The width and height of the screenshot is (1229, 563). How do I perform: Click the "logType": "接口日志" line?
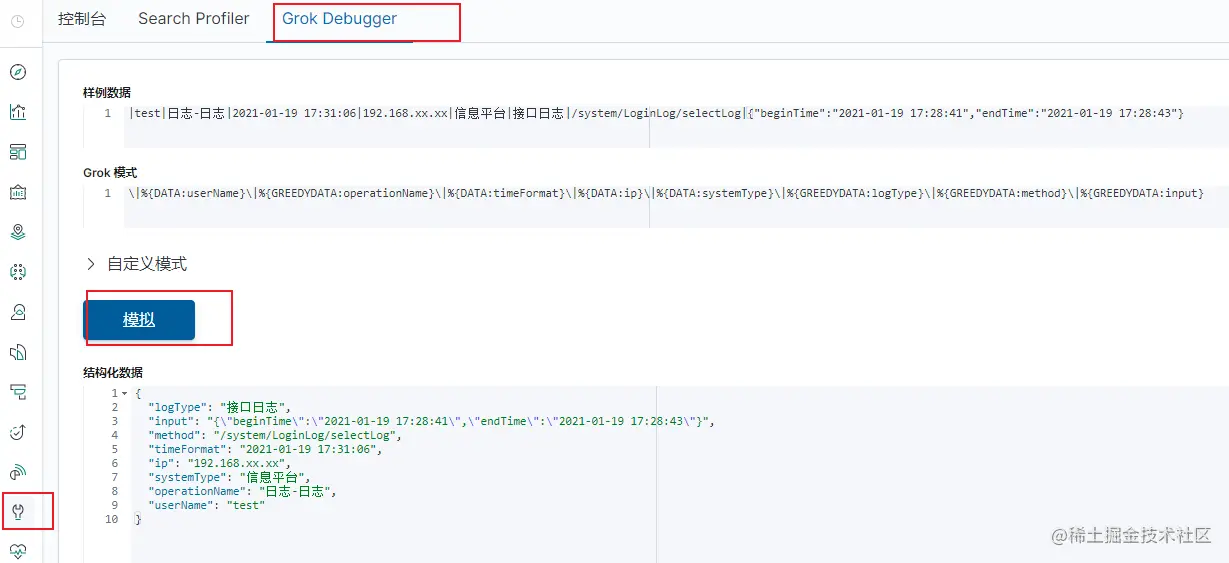(218, 407)
